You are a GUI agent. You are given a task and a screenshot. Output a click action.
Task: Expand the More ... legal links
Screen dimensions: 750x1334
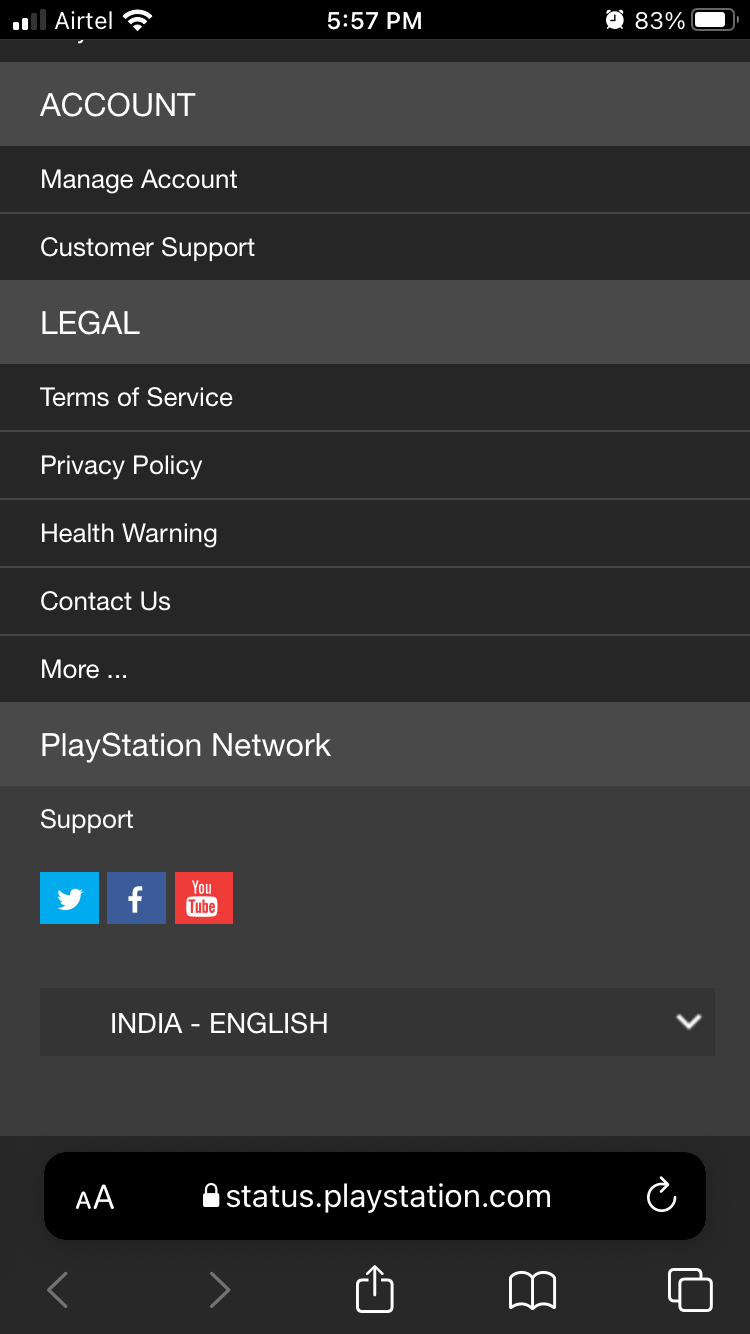click(84, 669)
